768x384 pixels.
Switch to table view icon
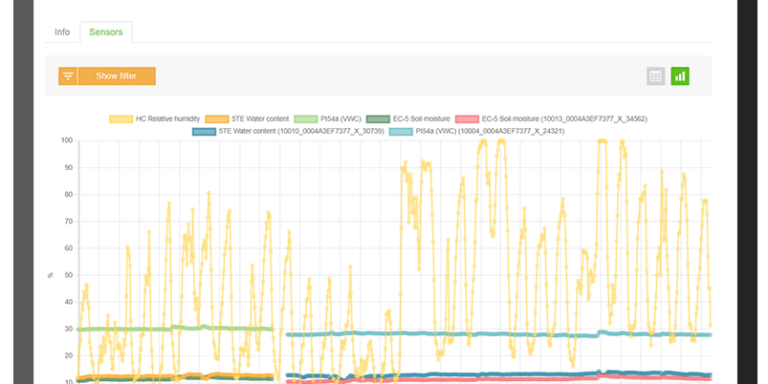coord(655,76)
